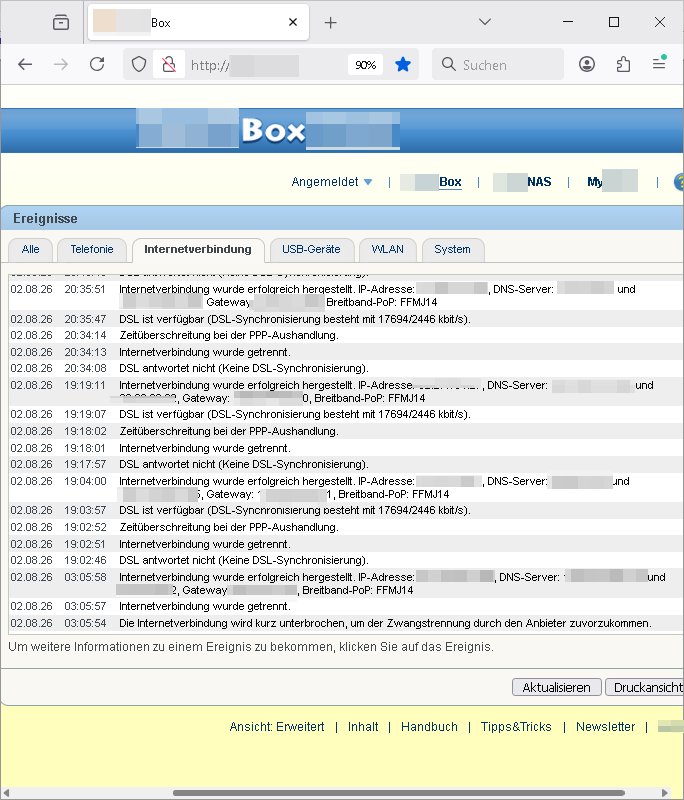Go back to the previous page

[x=25, y=64]
